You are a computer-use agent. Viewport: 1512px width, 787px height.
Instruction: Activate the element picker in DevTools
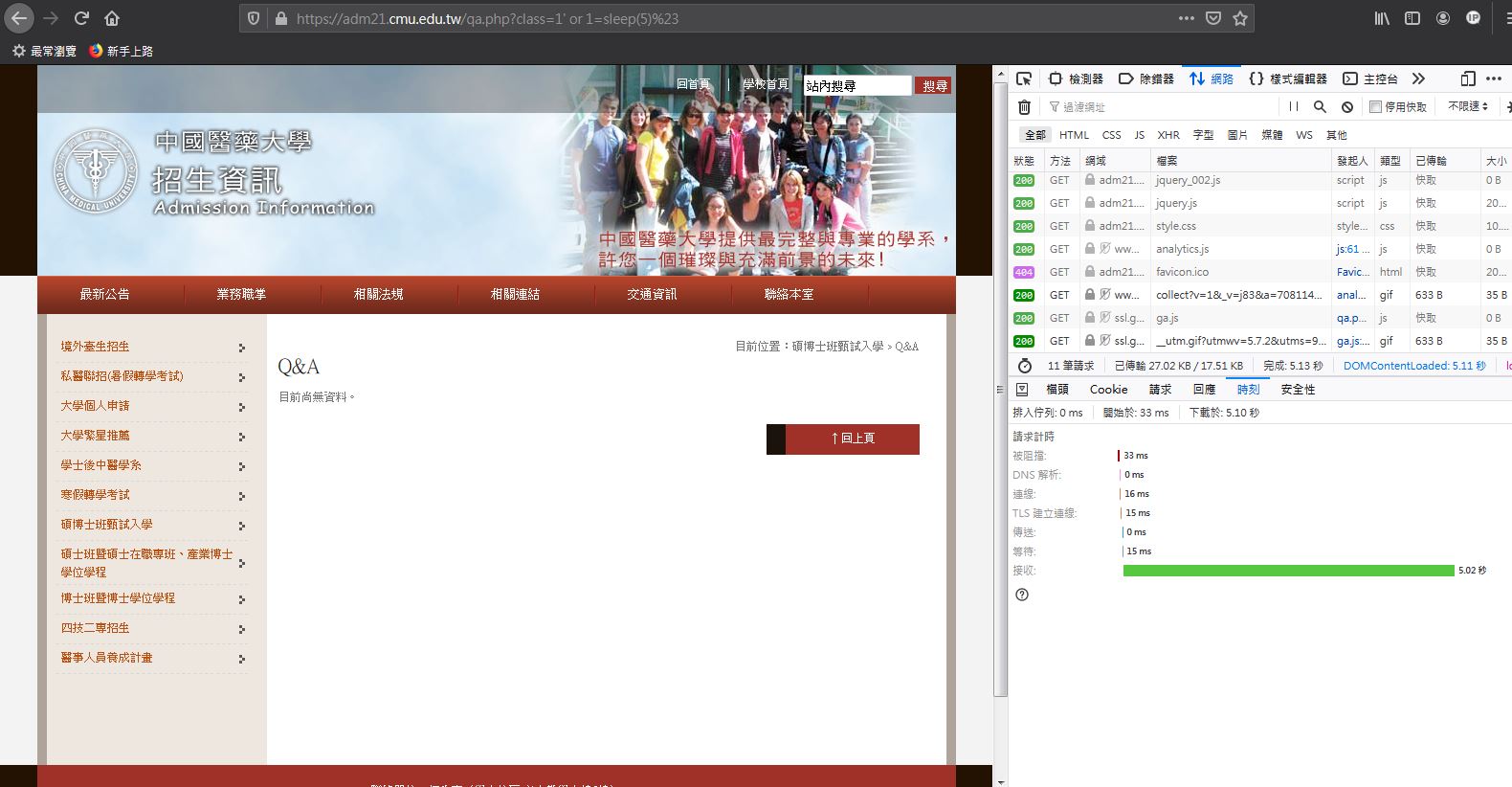tap(1024, 79)
